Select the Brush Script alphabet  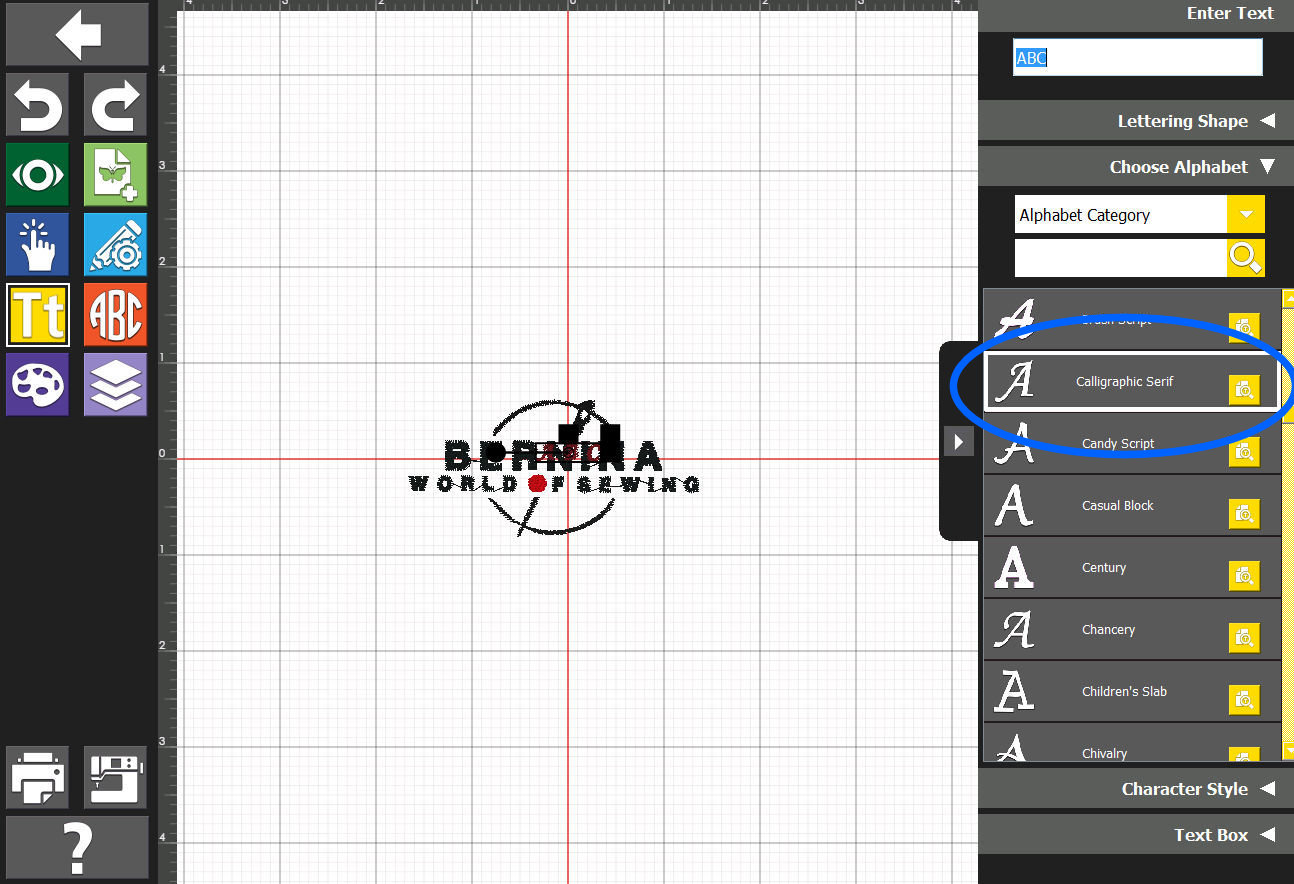pos(1132,319)
